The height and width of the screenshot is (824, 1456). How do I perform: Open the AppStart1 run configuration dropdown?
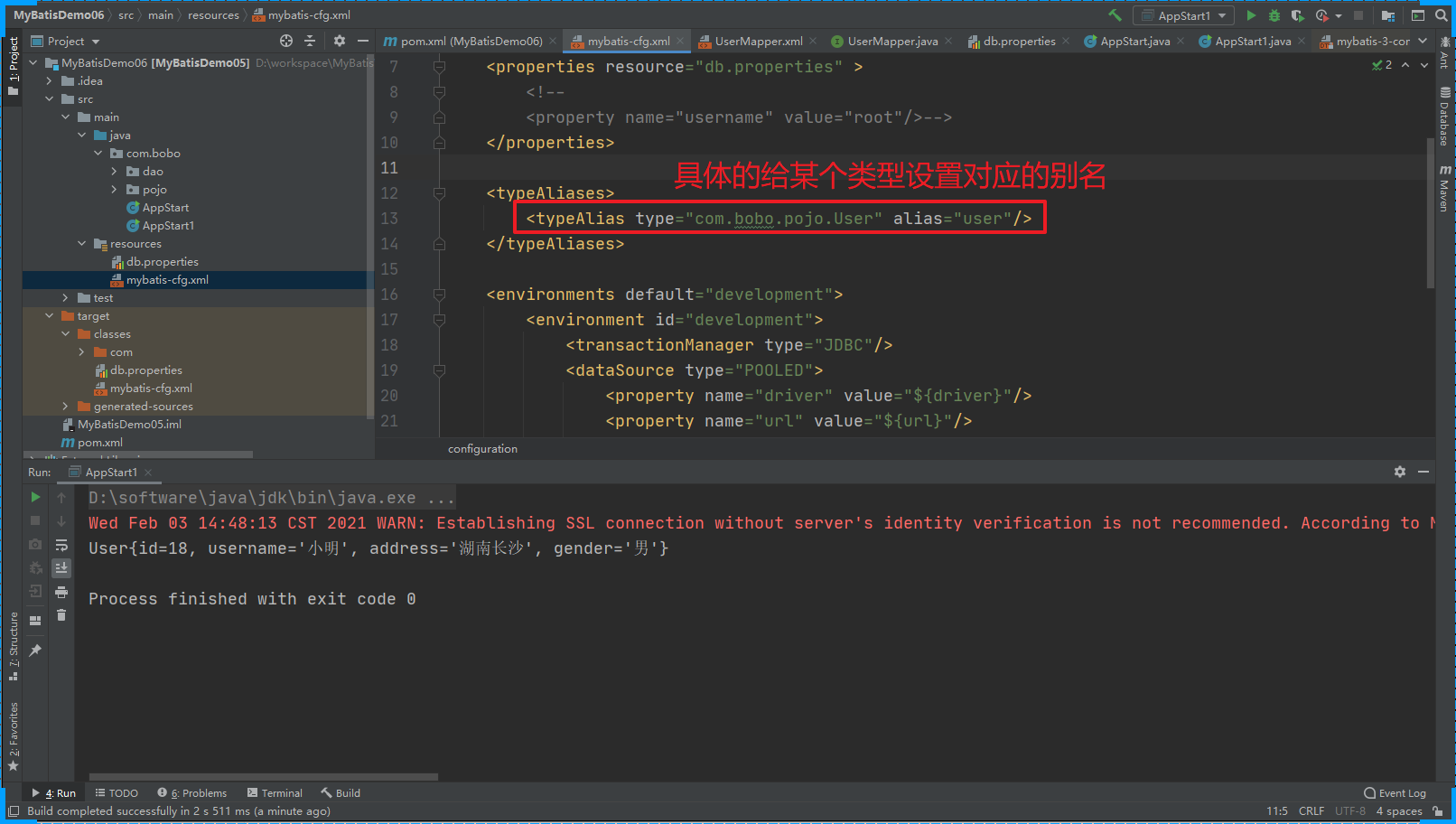click(x=1184, y=15)
